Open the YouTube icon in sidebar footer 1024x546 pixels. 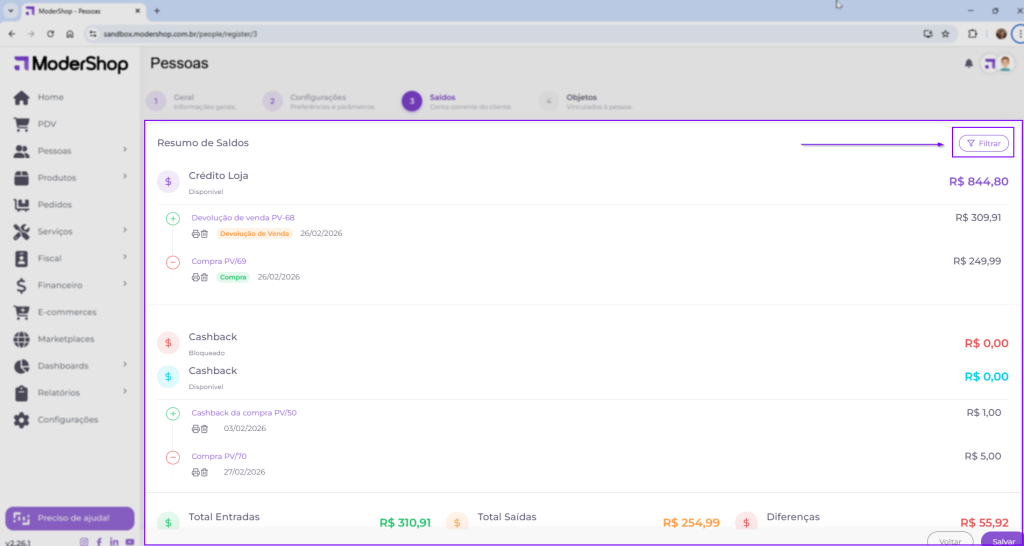tap(129, 541)
